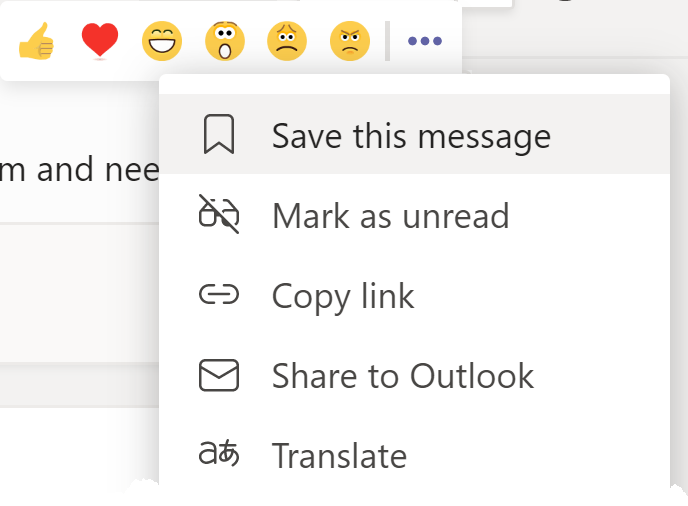Viewport: 688px width, 506px height.
Task: Click the language translate icon
Action: tap(219, 453)
